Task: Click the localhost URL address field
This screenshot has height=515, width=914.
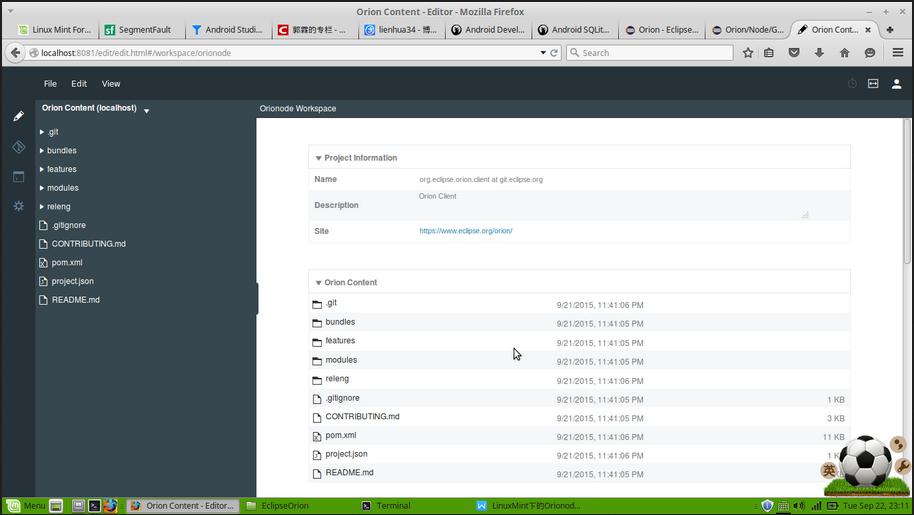Action: click(x=286, y=52)
